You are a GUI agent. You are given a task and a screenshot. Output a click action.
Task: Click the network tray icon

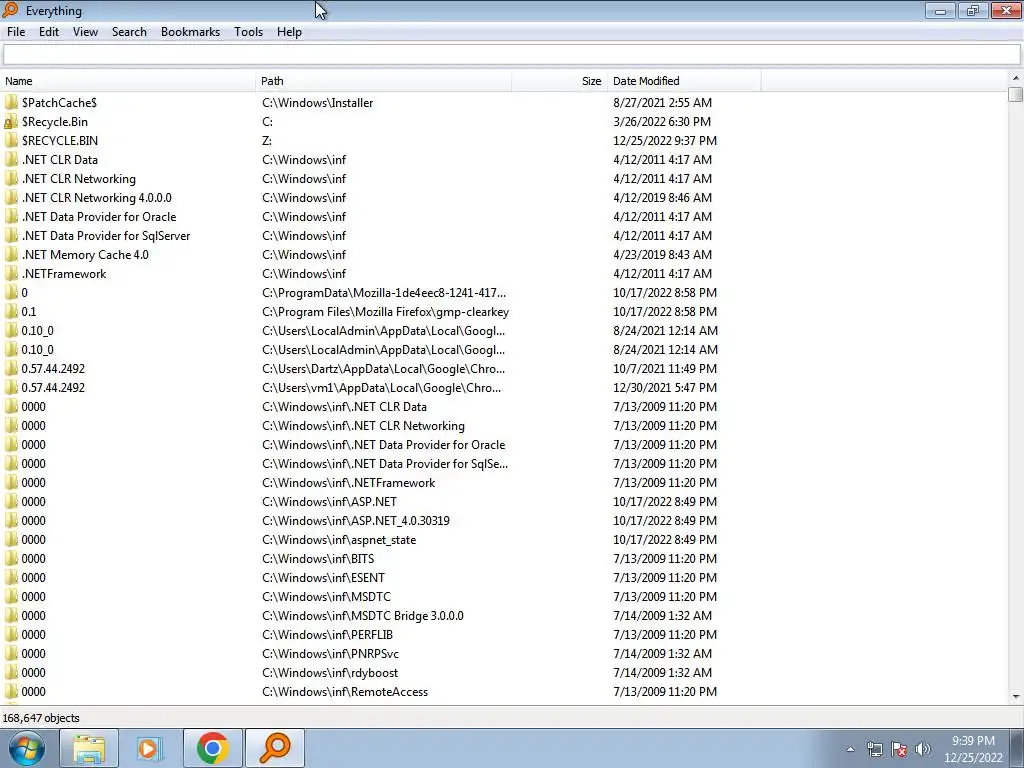click(x=874, y=749)
